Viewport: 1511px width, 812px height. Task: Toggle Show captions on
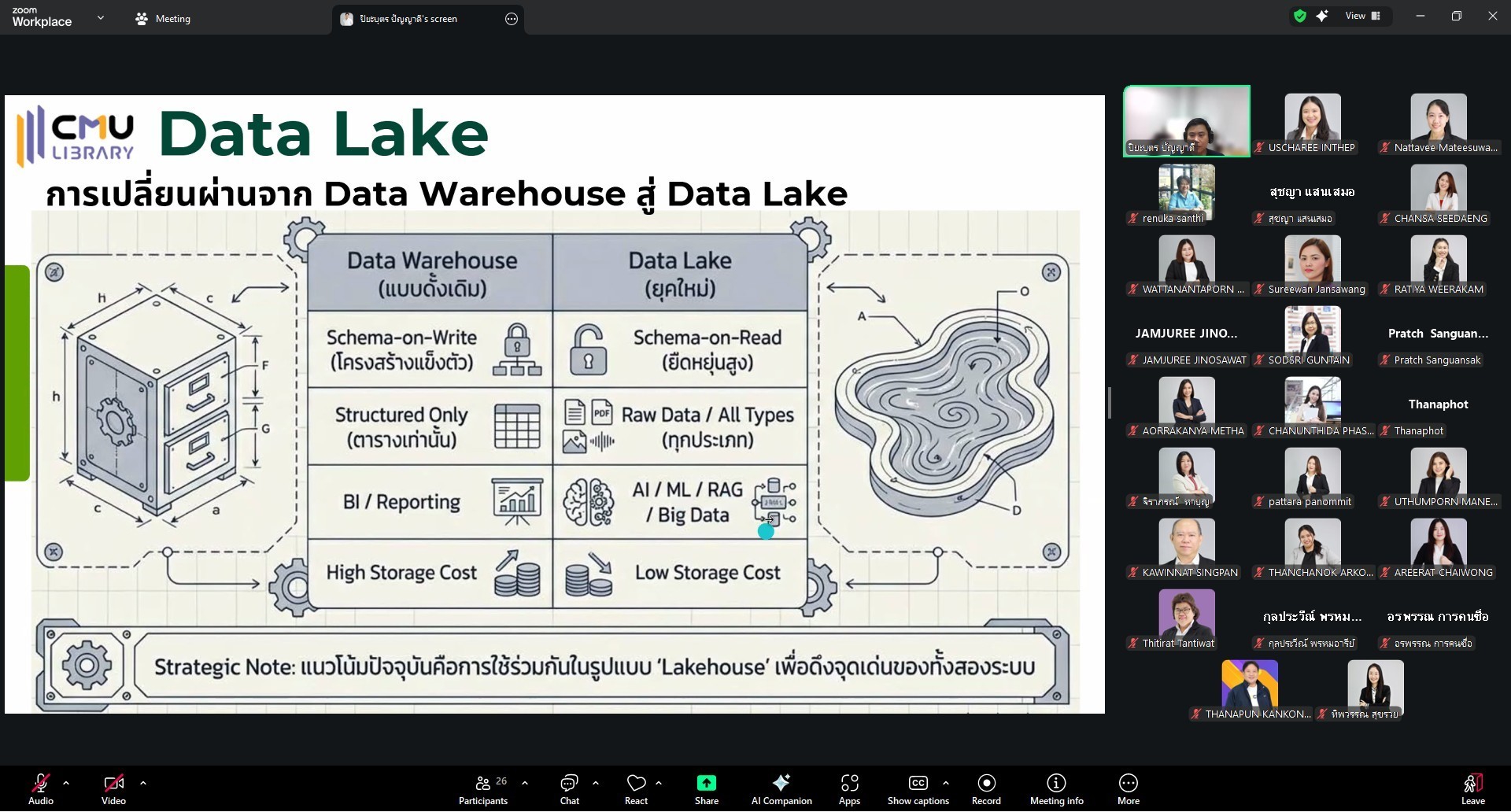(x=918, y=789)
